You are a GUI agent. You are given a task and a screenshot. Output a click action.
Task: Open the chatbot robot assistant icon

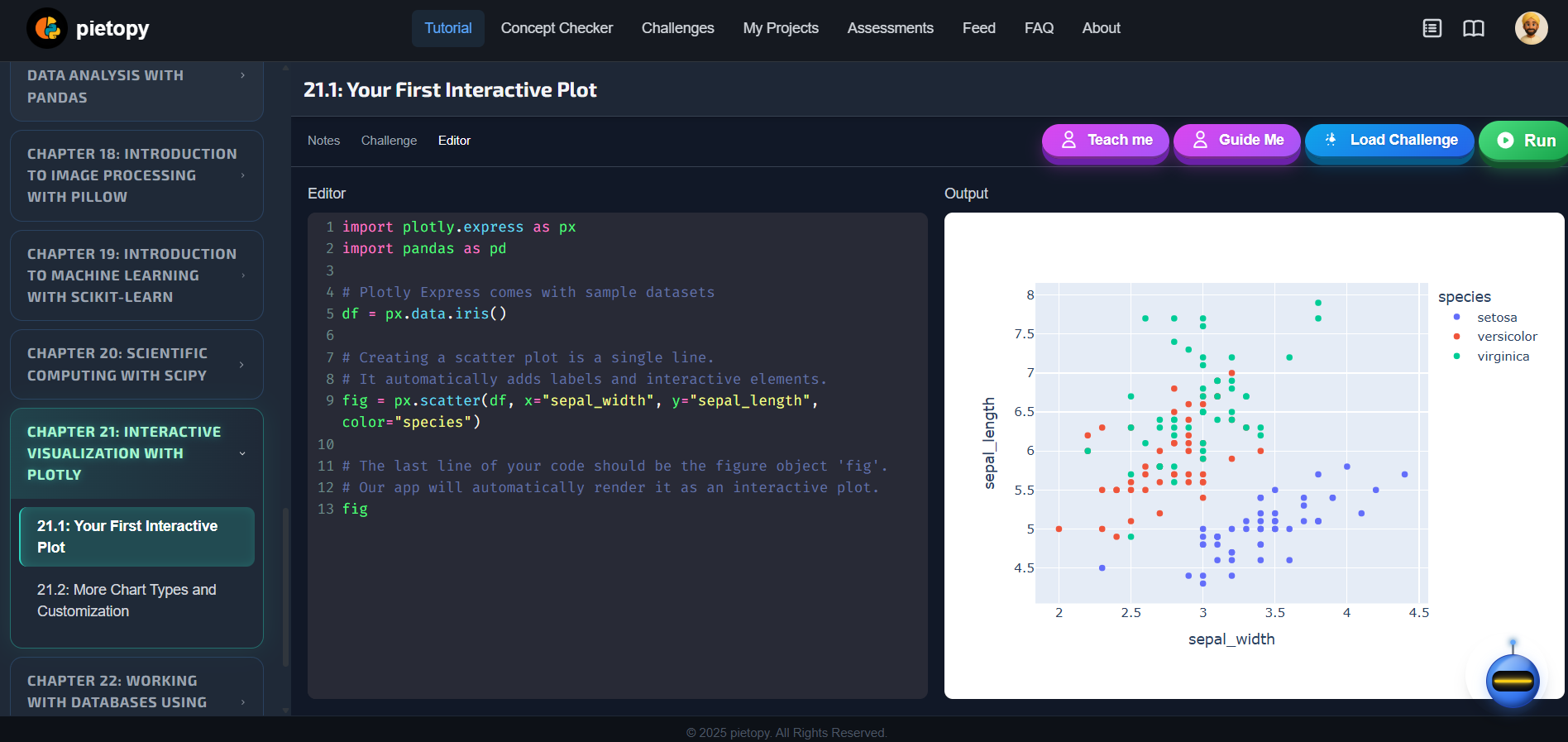[x=1512, y=680]
